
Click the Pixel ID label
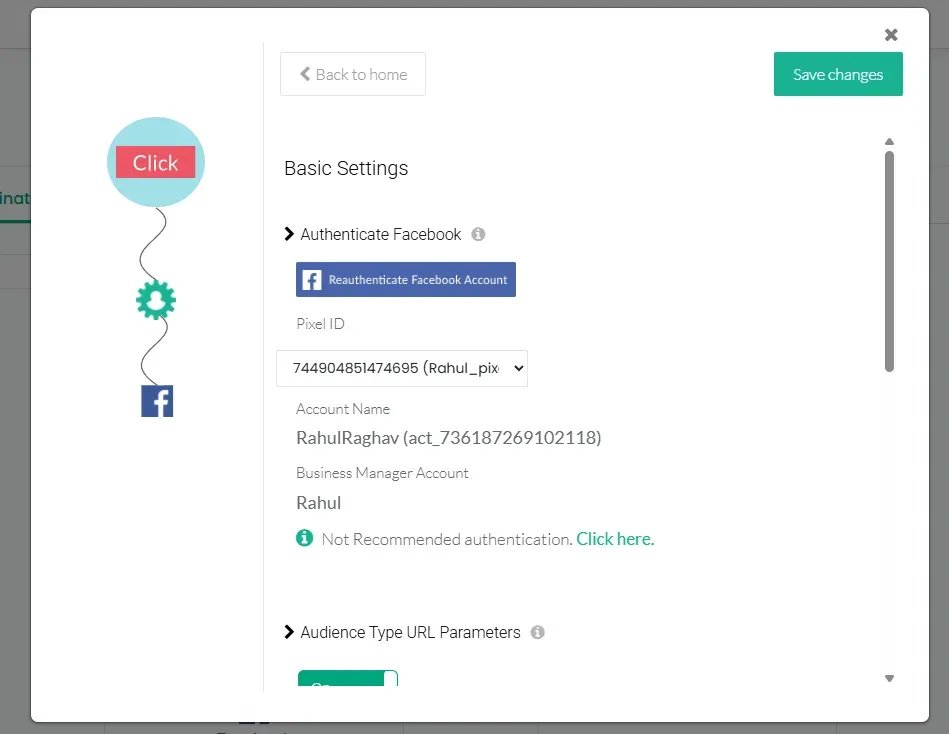320,324
